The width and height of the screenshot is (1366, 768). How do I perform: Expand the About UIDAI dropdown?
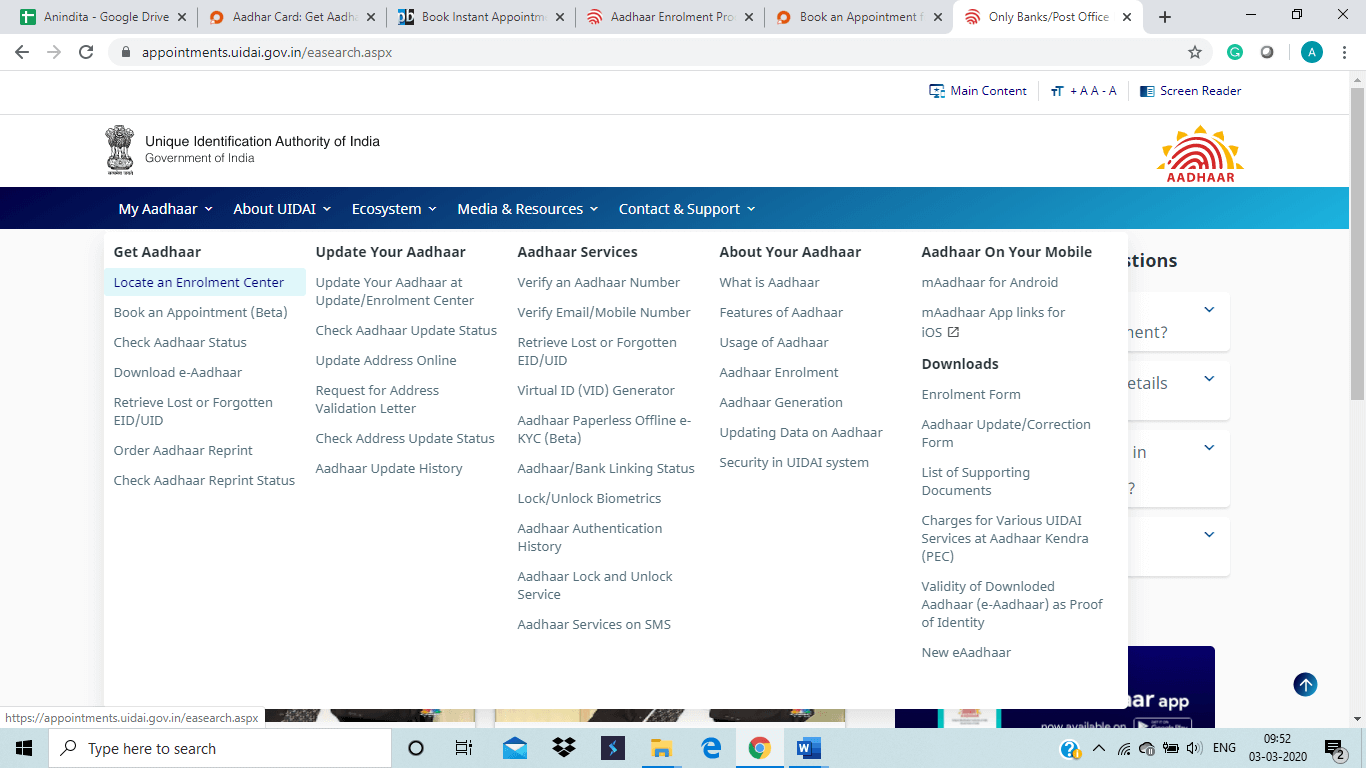click(282, 209)
